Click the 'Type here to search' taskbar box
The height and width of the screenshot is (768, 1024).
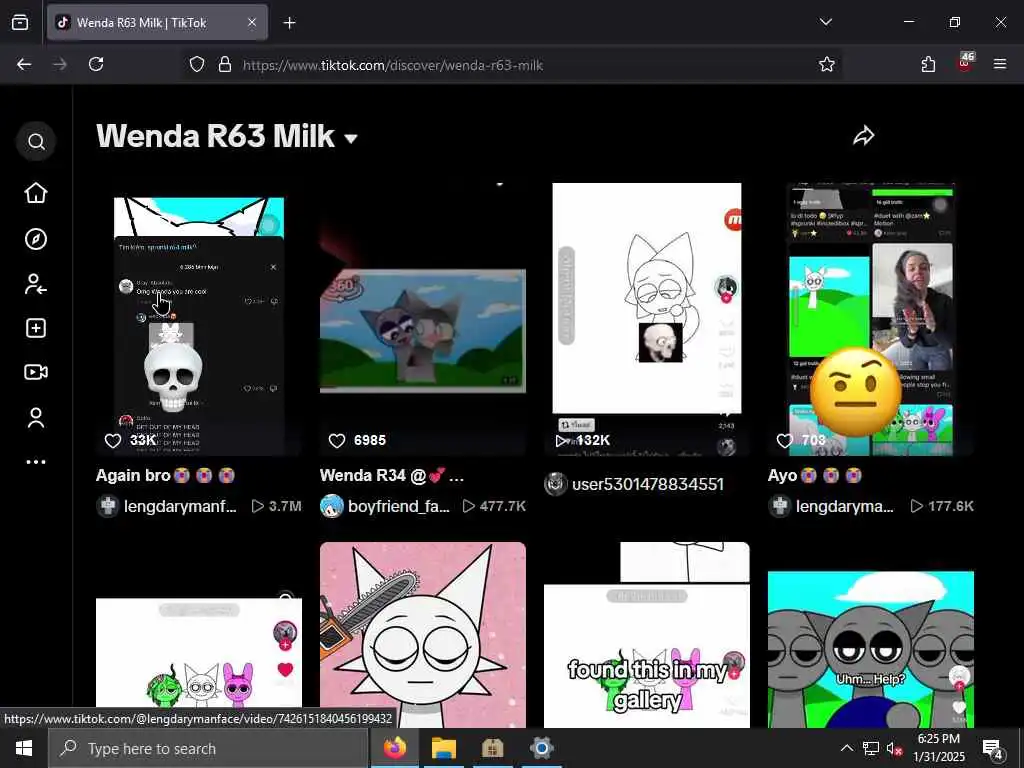[208, 748]
